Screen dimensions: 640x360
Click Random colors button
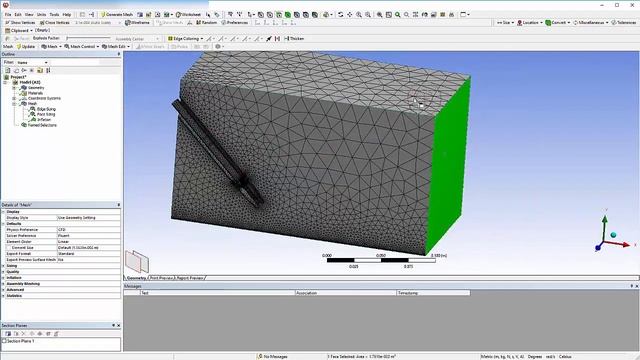(x=207, y=22)
